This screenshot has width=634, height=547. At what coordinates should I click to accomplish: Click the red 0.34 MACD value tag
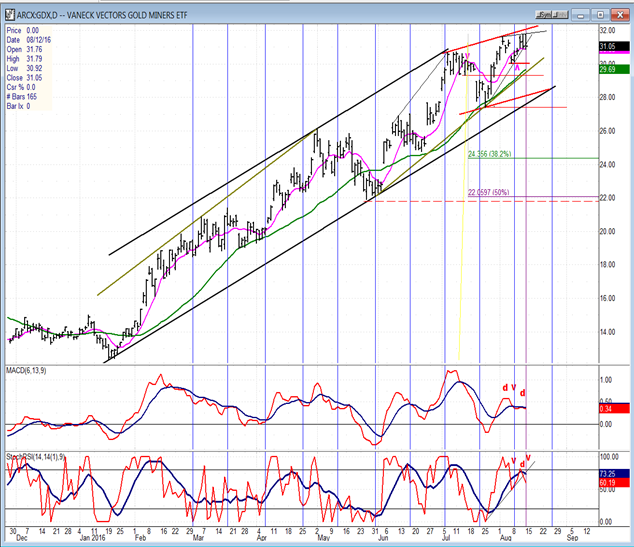614,409
